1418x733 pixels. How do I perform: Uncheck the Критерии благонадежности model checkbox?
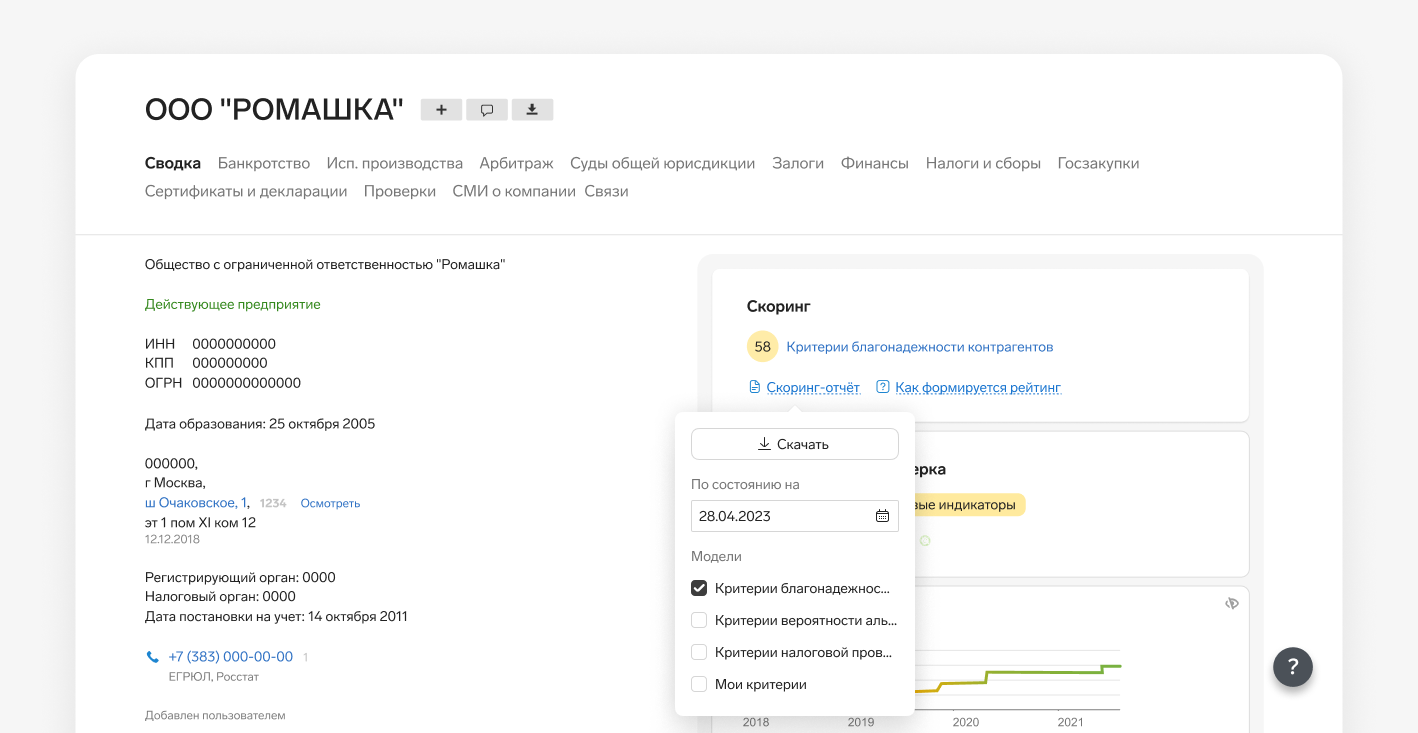pos(699,588)
